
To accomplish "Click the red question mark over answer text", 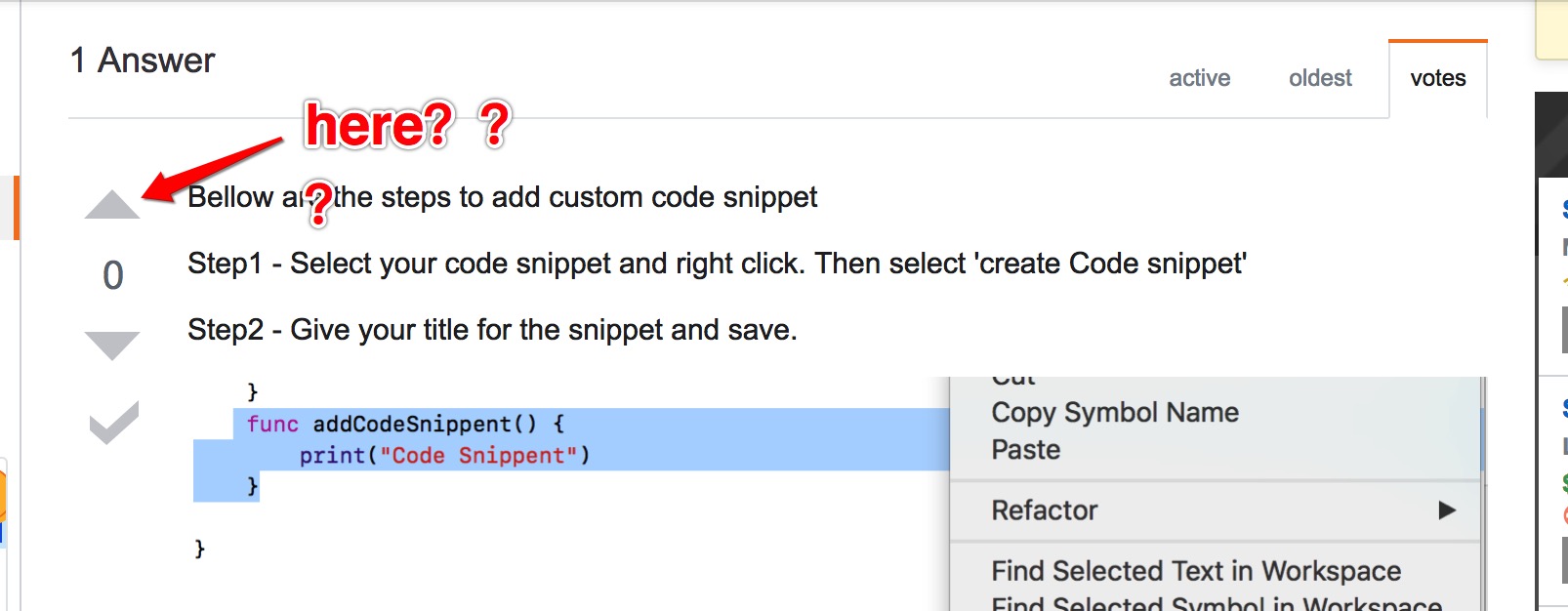I will [x=319, y=203].
